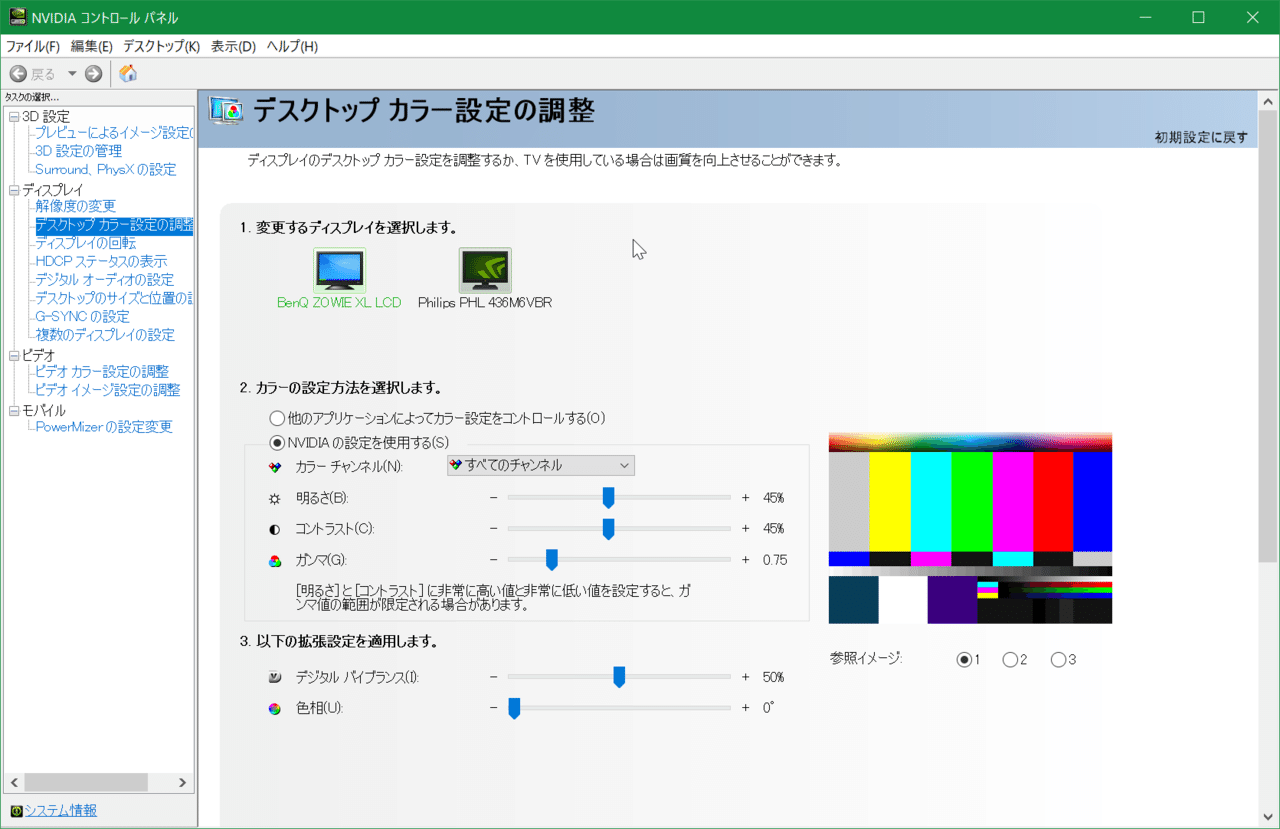Open the Back history dropdown arrow
This screenshot has width=1280, height=829.
[72, 73]
